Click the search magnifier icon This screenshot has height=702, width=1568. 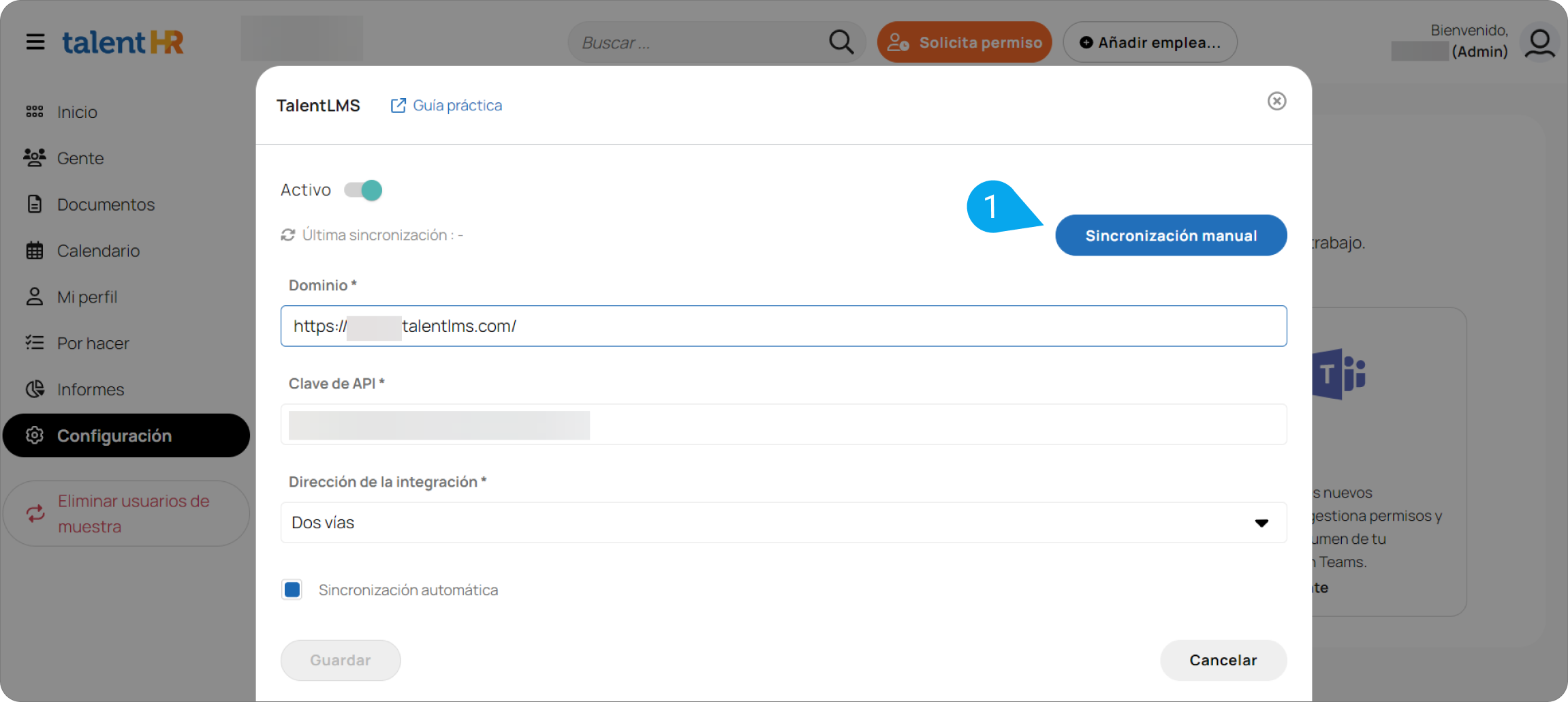tap(841, 42)
